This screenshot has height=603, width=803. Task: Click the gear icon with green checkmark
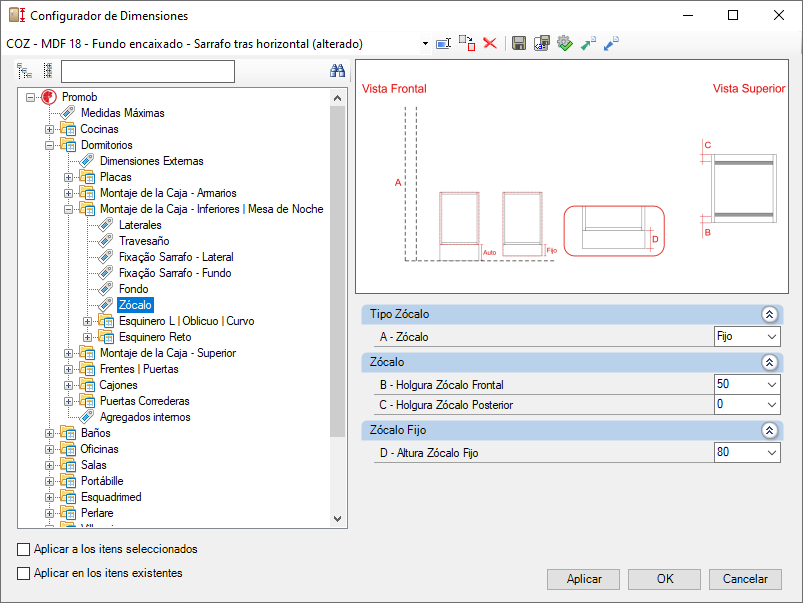click(565, 44)
